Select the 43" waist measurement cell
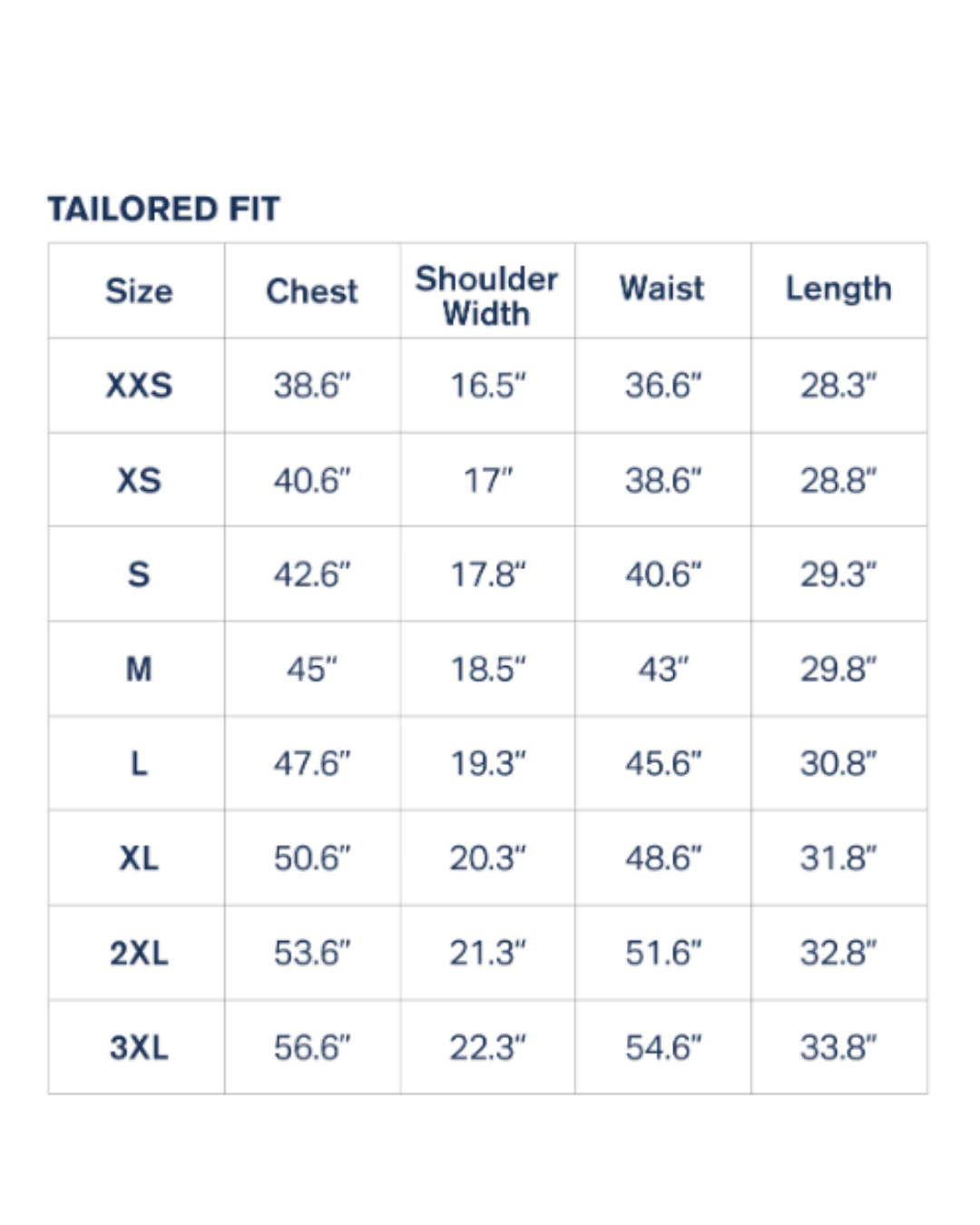 pos(663,670)
